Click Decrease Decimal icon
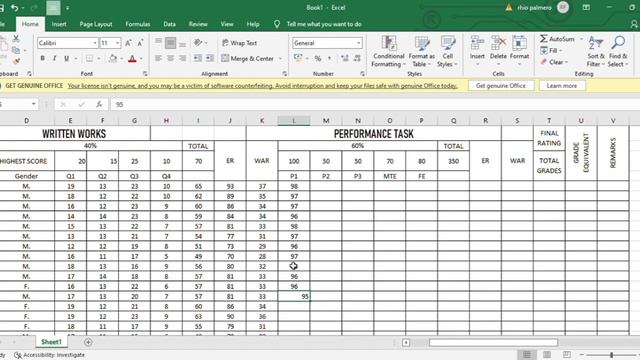The width and height of the screenshot is (640, 360). tap(357, 58)
